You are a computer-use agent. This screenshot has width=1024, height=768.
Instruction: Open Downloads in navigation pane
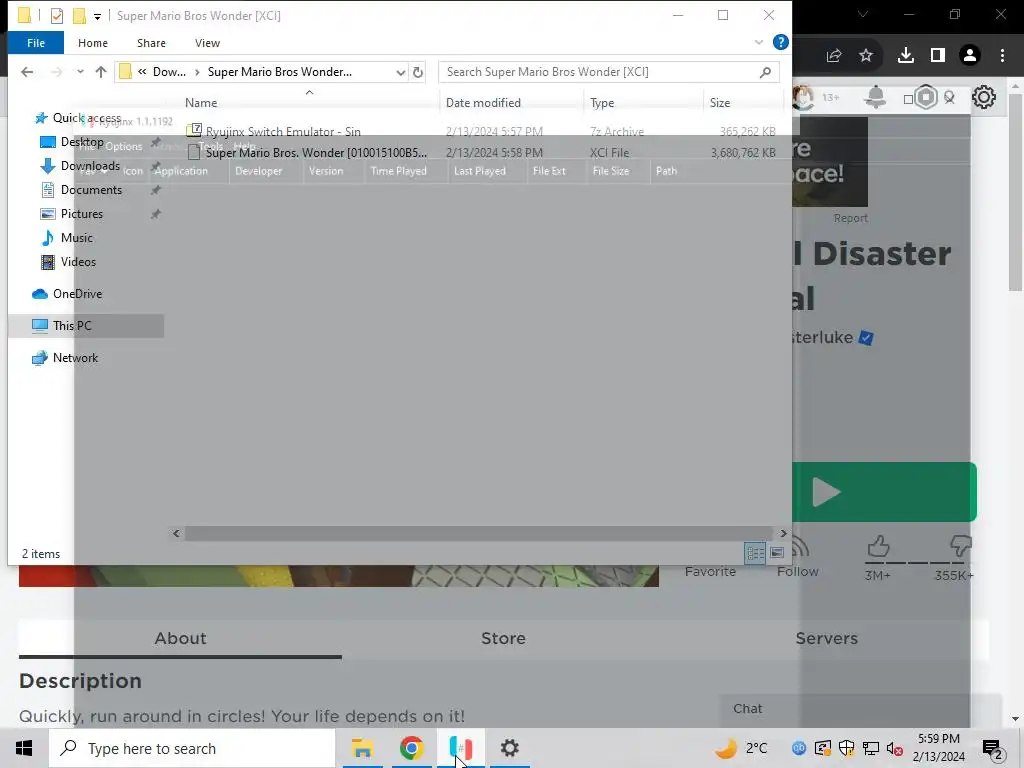(x=90, y=166)
